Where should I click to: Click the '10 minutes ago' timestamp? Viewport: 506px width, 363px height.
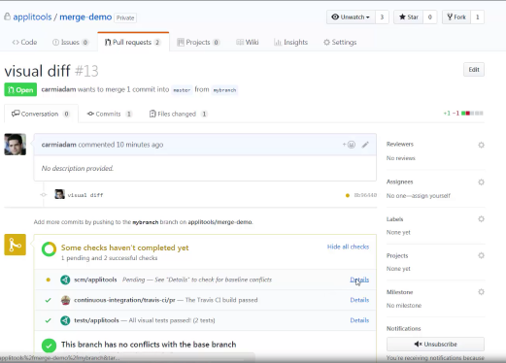(140, 145)
